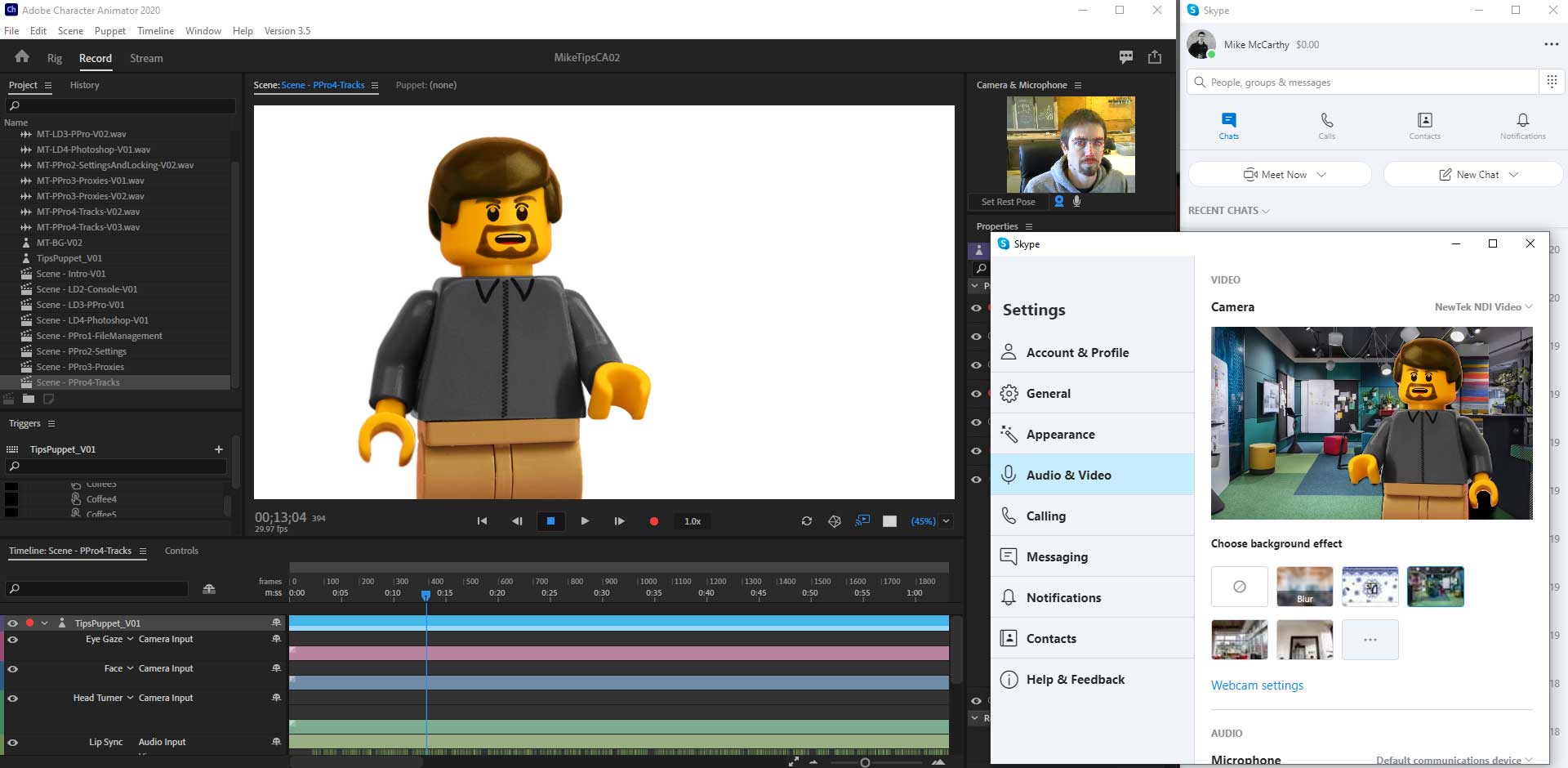Open Appearance settings in Skype
The height and width of the screenshot is (768, 1568).
(x=1093, y=434)
